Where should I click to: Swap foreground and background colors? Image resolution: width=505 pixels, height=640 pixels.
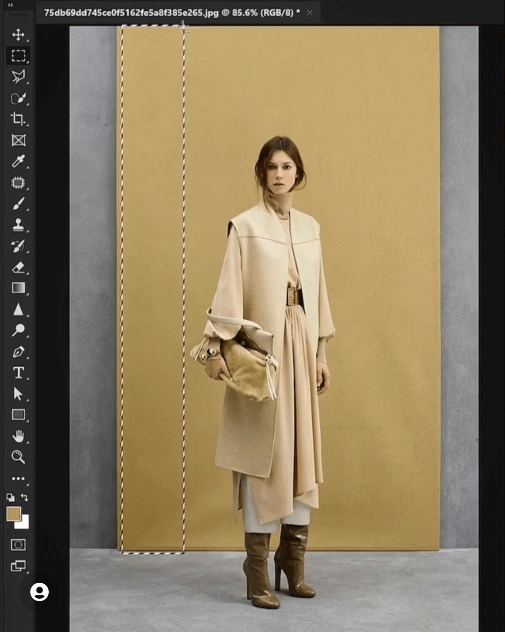pyautogui.click(x=24, y=497)
